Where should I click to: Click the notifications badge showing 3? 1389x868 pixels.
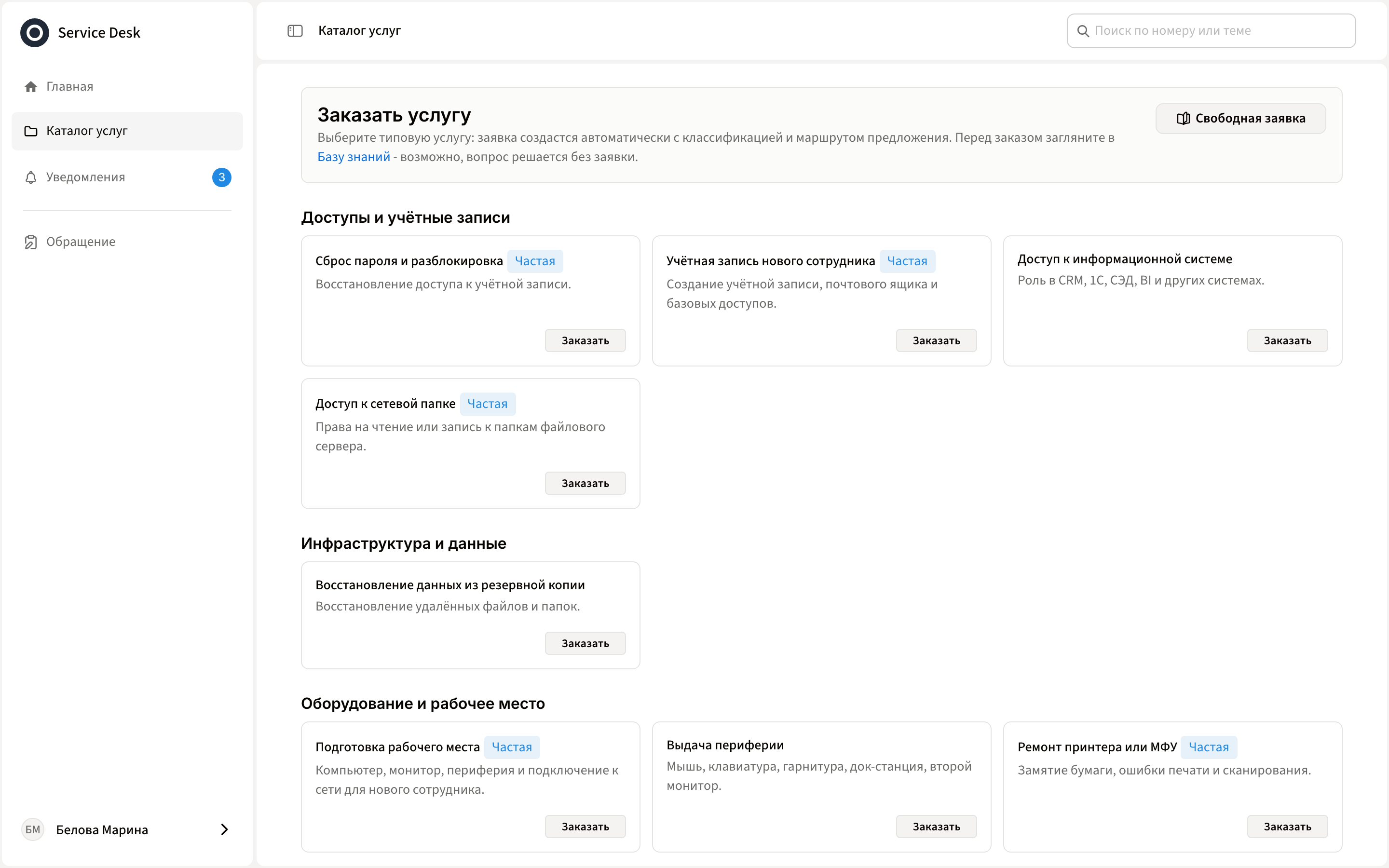click(x=221, y=177)
